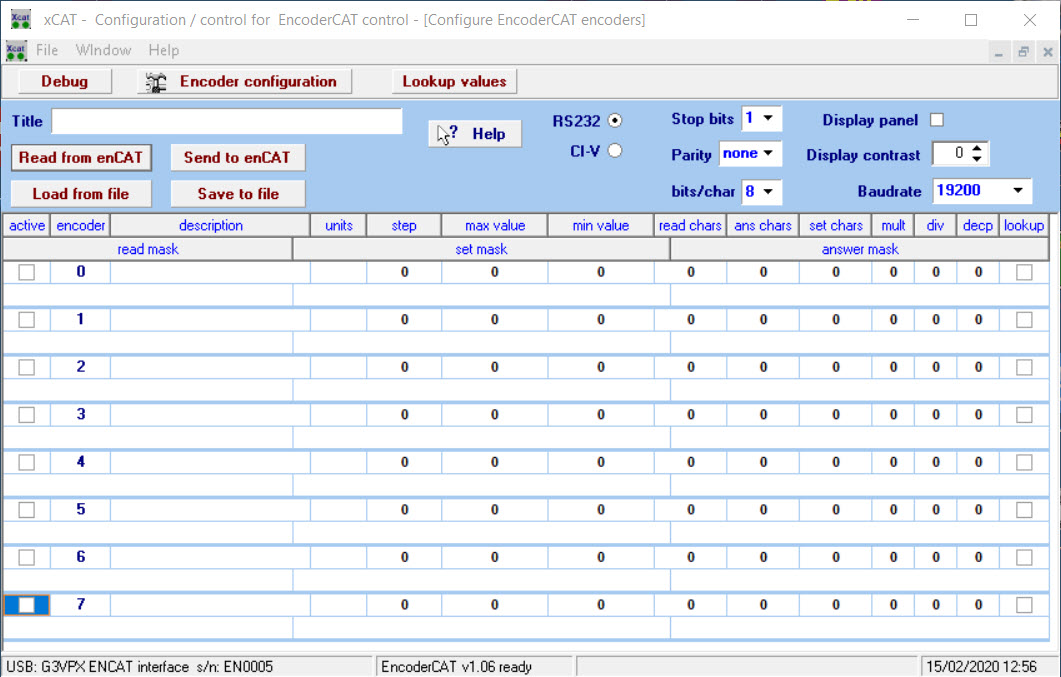Switch to the Debug view
1061x677 pixels.
click(x=64, y=81)
